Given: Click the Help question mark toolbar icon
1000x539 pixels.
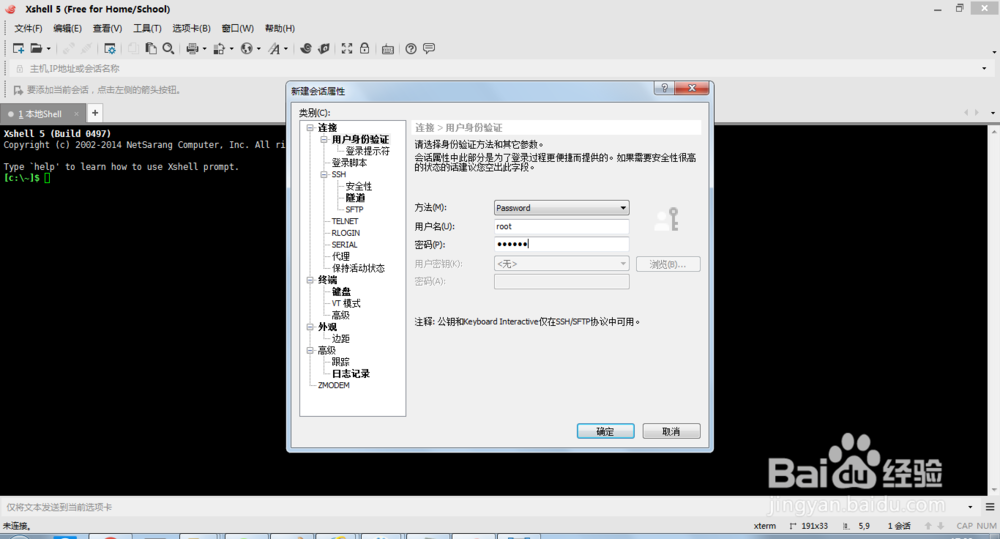Looking at the screenshot, I should click(411, 48).
